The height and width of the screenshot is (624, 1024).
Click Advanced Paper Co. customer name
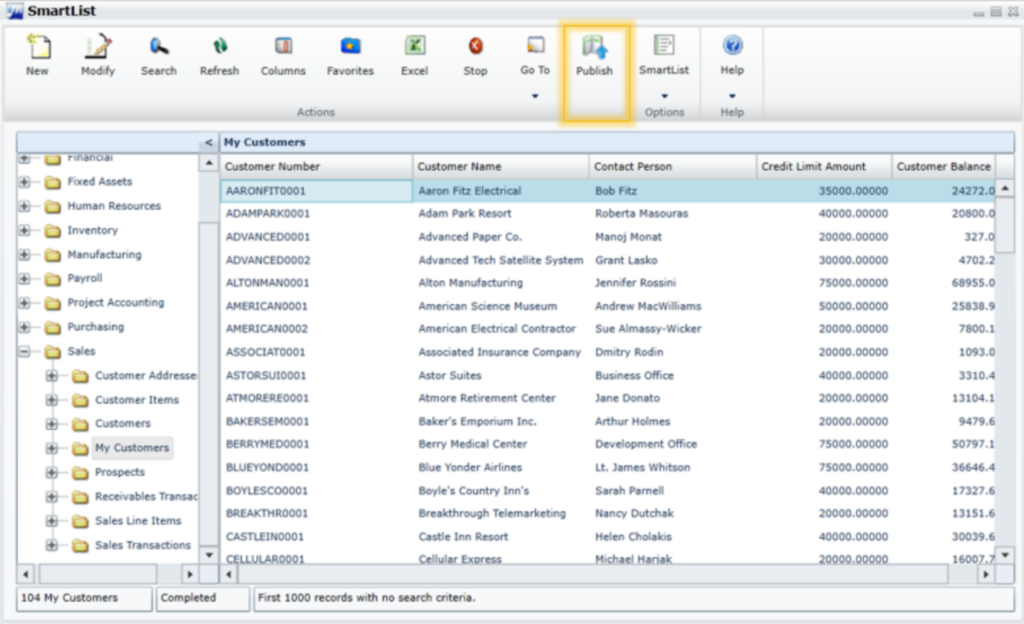[x=470, y=237]
